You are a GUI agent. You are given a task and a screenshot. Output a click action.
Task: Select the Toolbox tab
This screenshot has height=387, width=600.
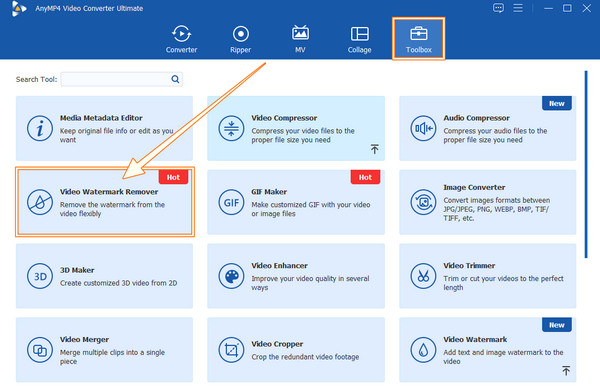point(419,39)
